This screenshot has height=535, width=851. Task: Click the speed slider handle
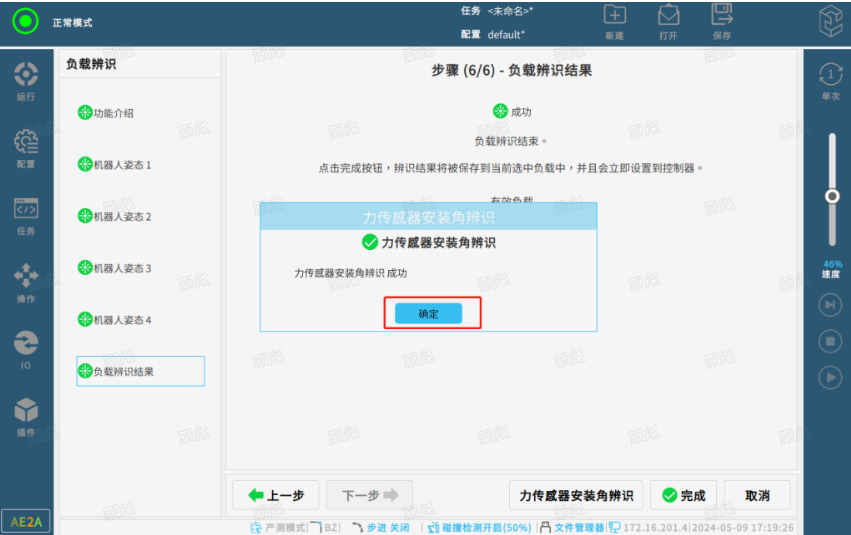[831, 196]
